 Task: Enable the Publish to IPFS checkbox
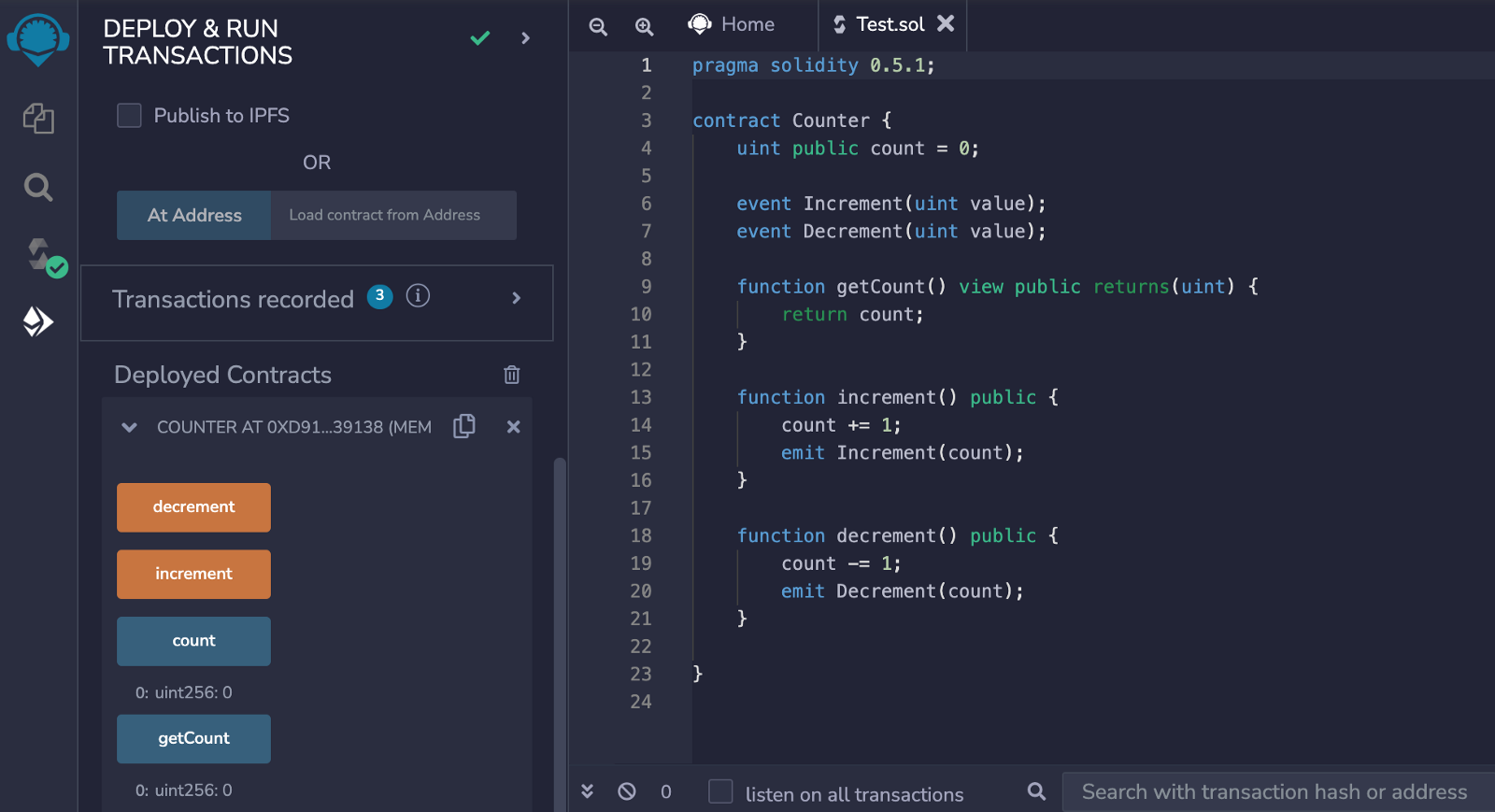[x=129, y=115]
